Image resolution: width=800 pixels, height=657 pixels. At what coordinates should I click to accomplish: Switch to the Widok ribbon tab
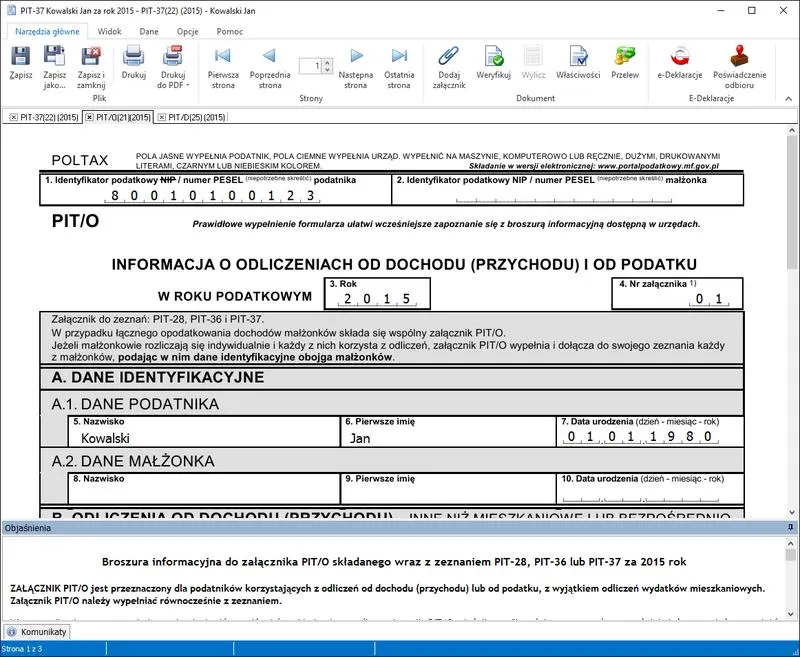[x=109, y=31]
